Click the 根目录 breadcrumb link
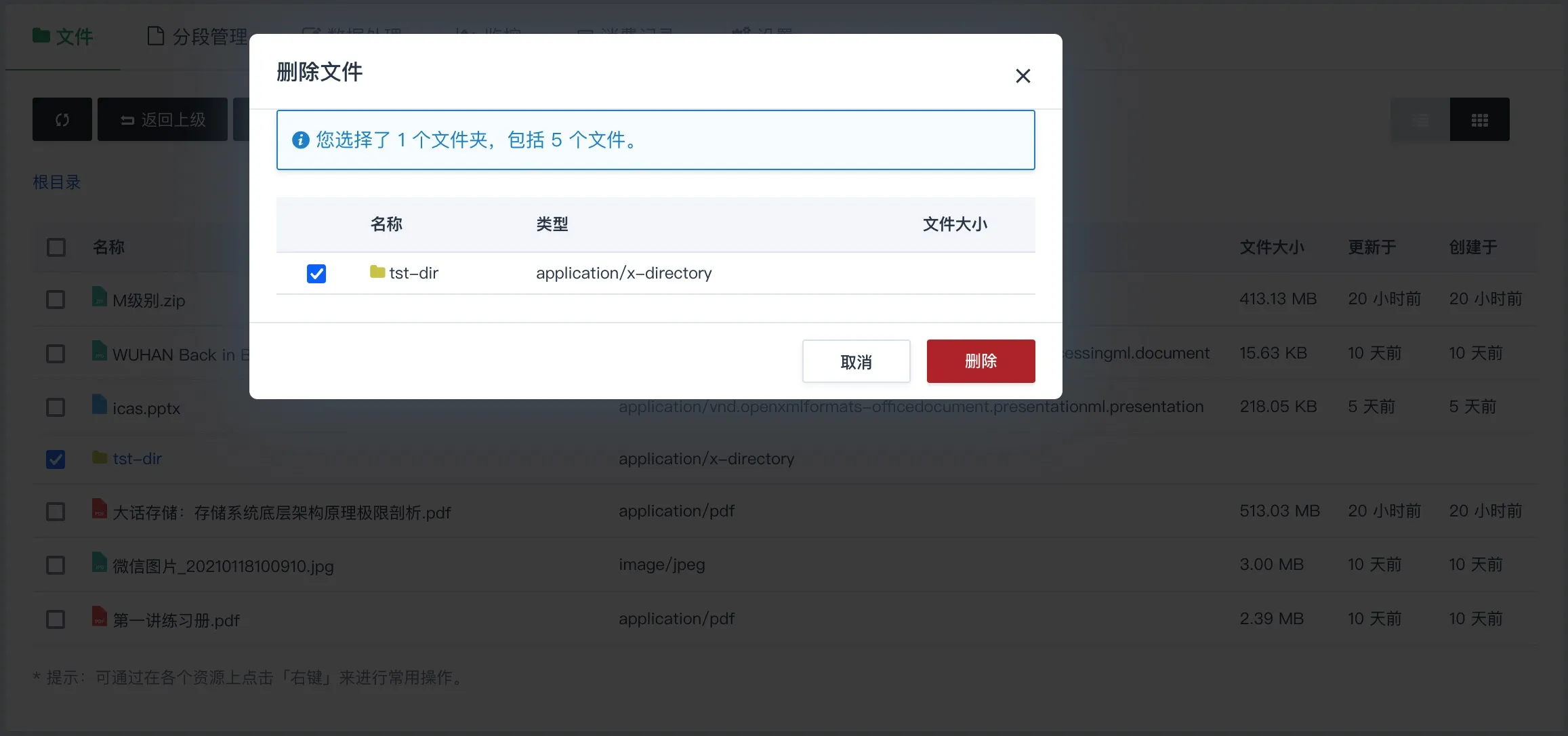This screenshot has width=1568, height=736. [x=57, y=182]
